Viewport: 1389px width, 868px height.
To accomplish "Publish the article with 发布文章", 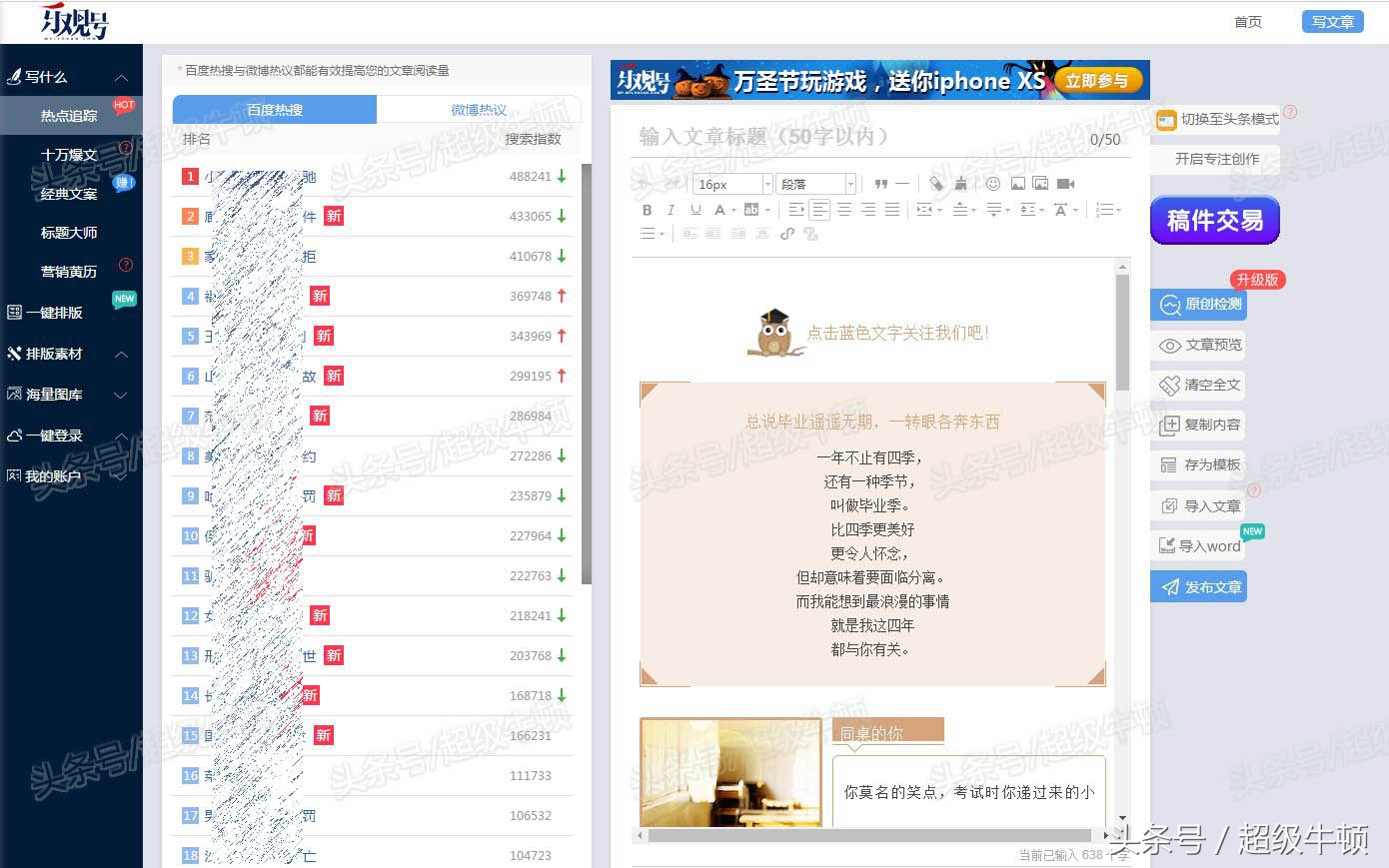I will pos(1198,586).
